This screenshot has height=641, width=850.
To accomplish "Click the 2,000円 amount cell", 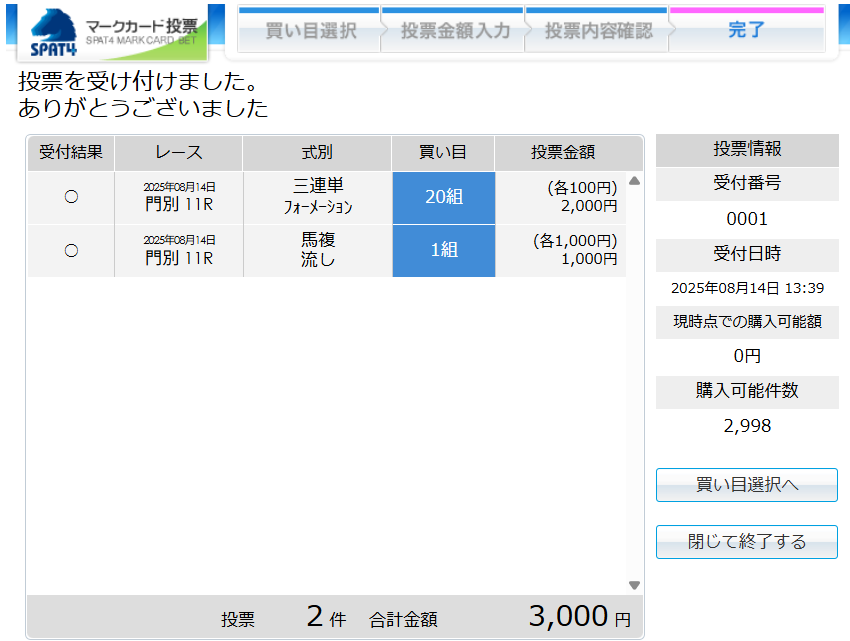I will click(561, 197).
